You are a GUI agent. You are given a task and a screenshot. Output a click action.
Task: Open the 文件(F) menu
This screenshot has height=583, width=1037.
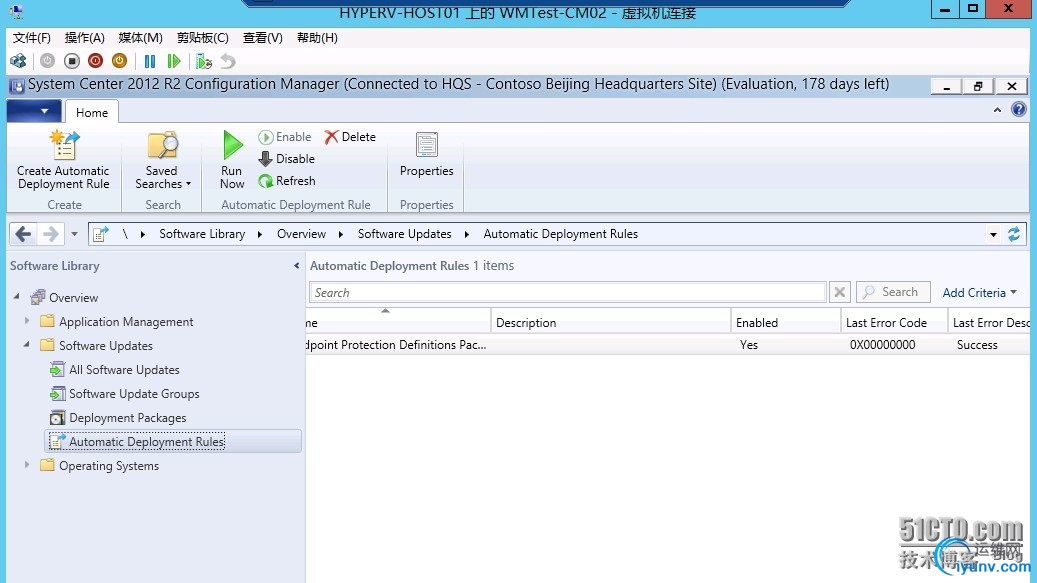(x=32, y=38)
